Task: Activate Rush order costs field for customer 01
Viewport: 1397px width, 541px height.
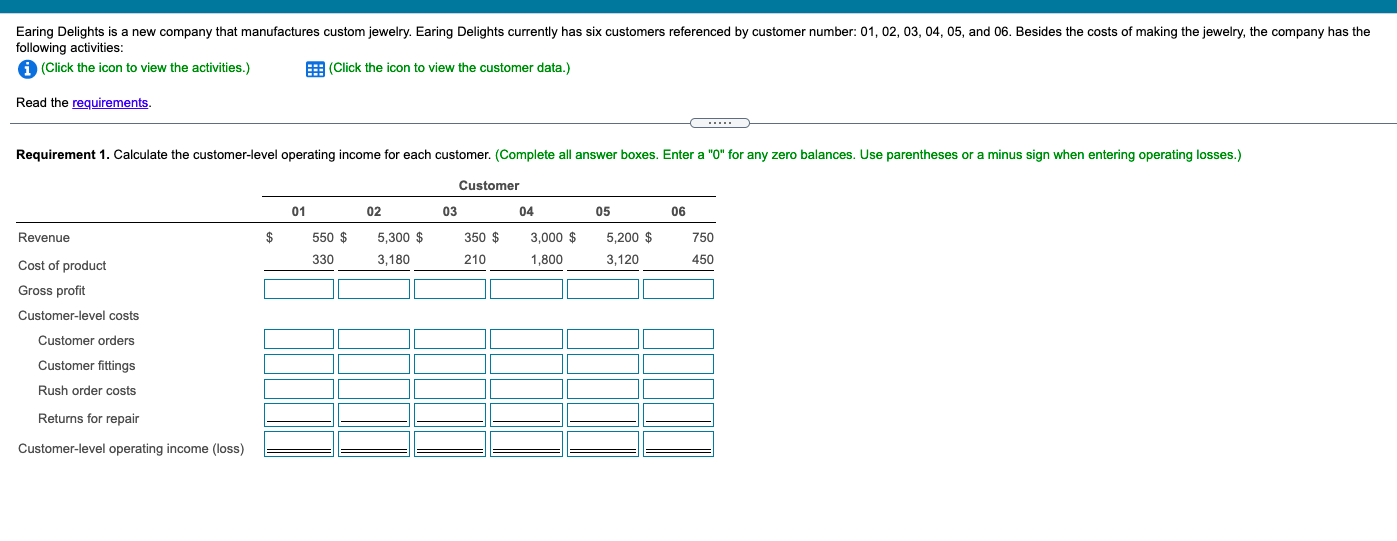Action: coord(299,389)
